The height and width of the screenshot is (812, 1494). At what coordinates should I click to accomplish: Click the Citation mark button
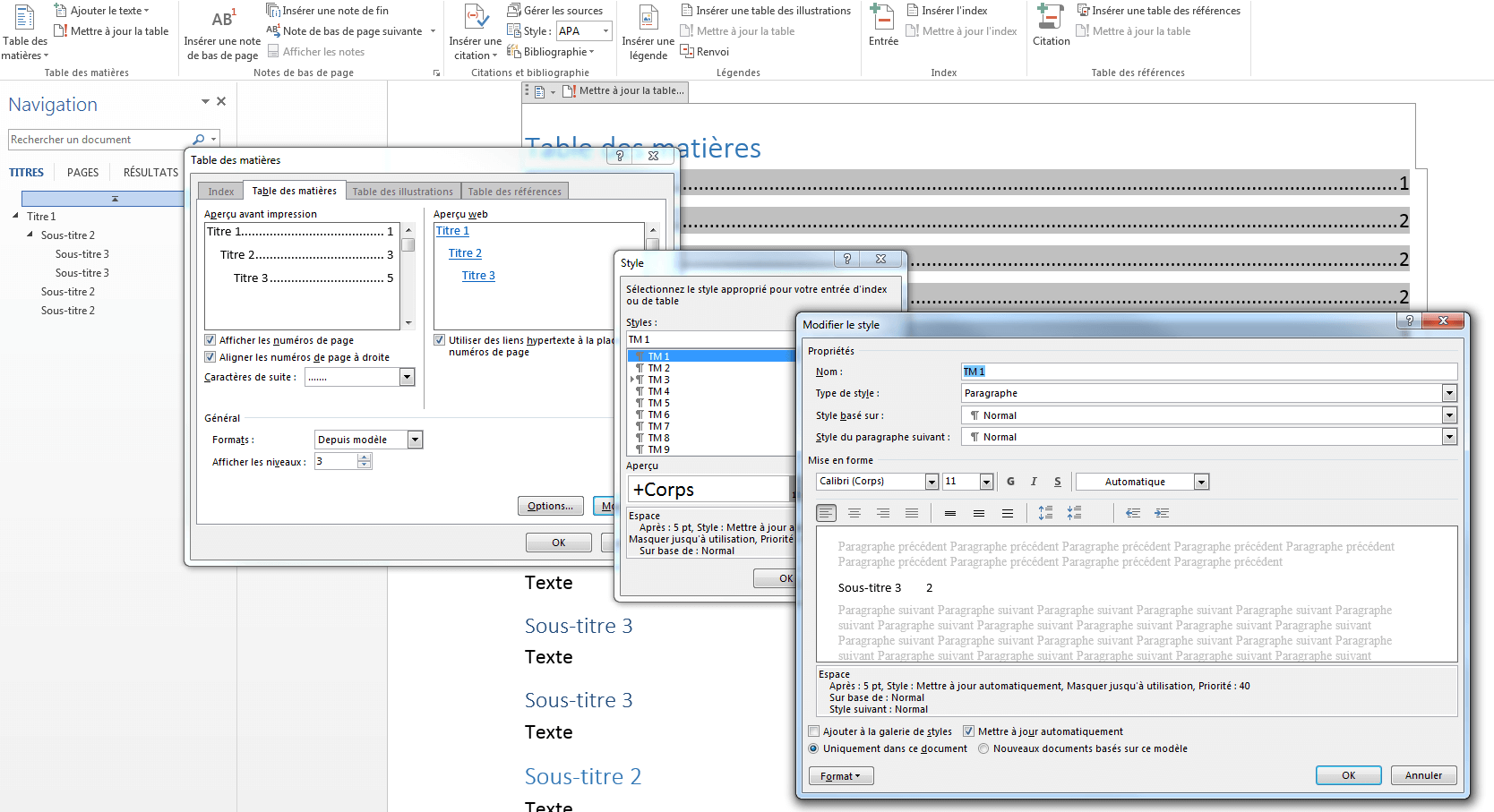(x=1051, y=27)
